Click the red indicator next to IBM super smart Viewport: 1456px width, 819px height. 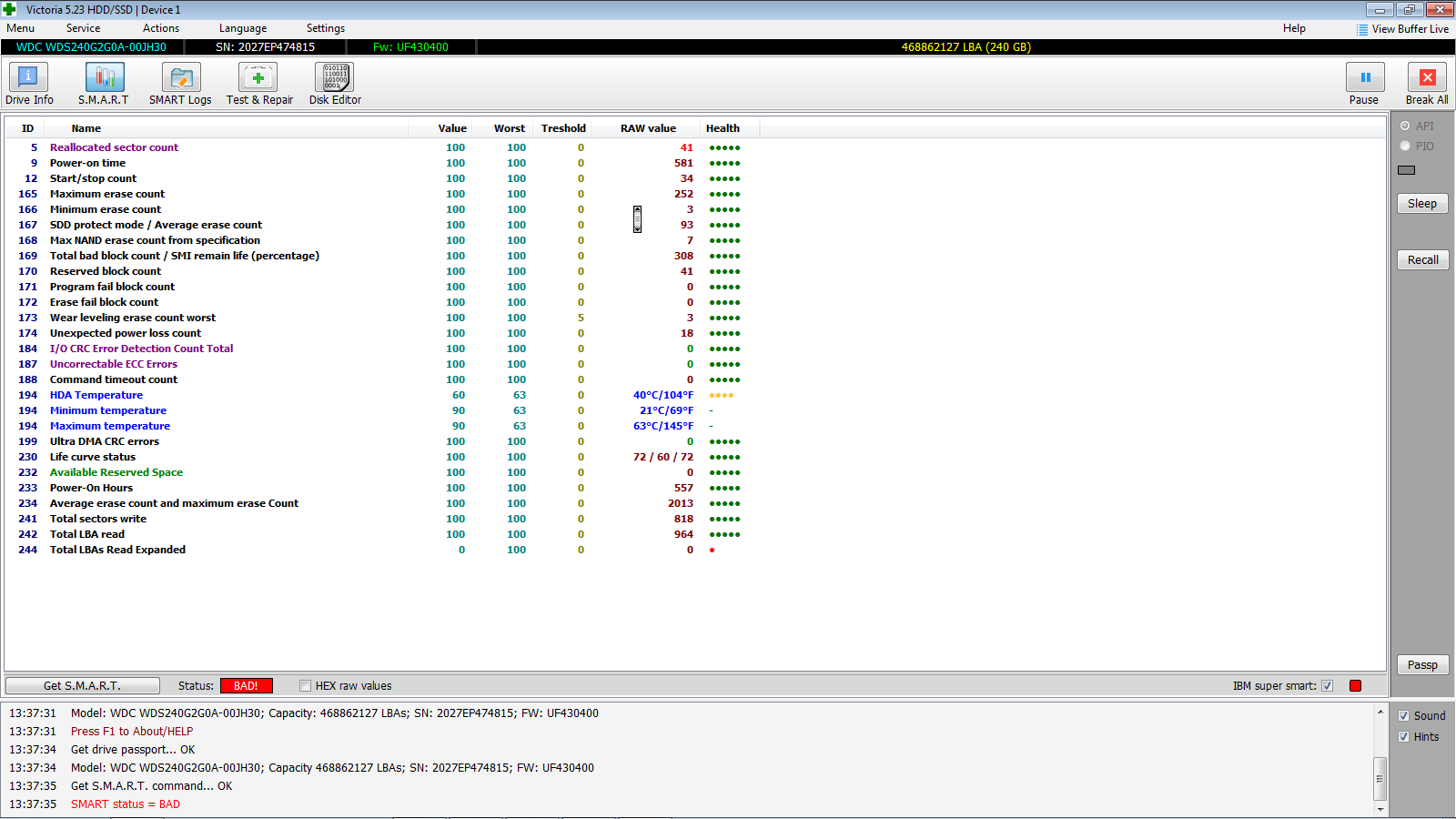coord(1355,686)
